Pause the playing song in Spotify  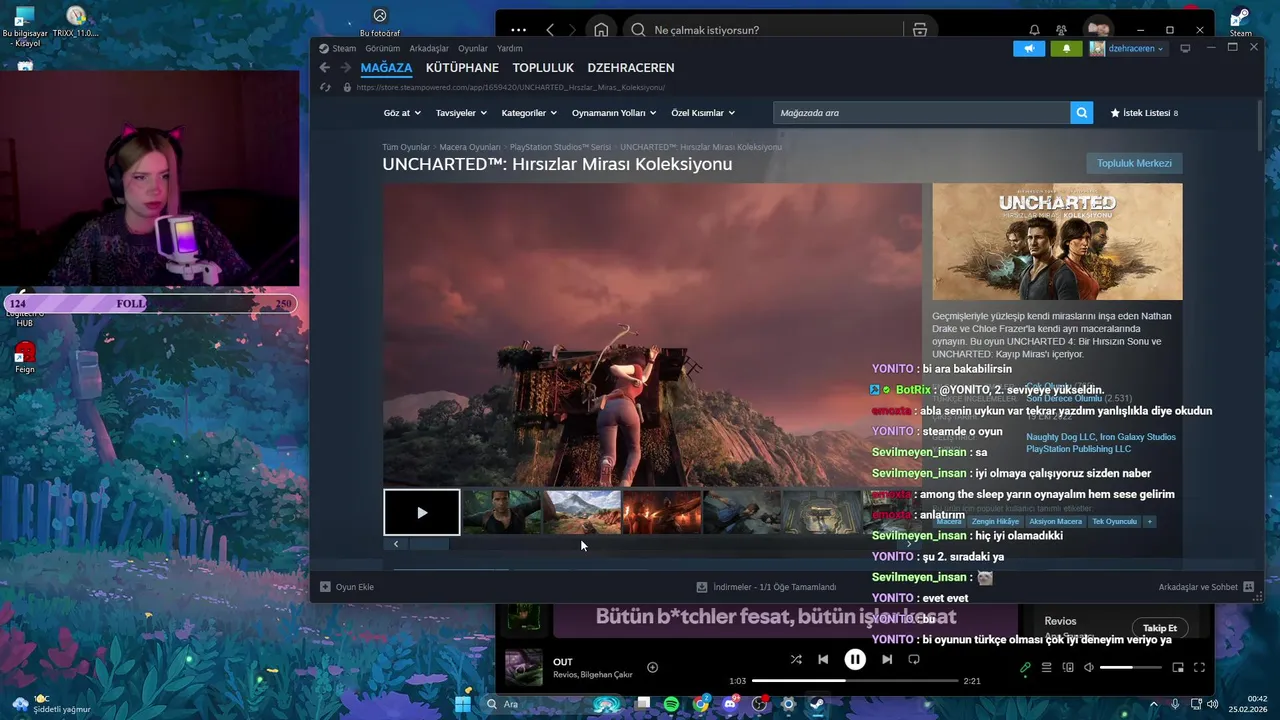coord(855,659)
